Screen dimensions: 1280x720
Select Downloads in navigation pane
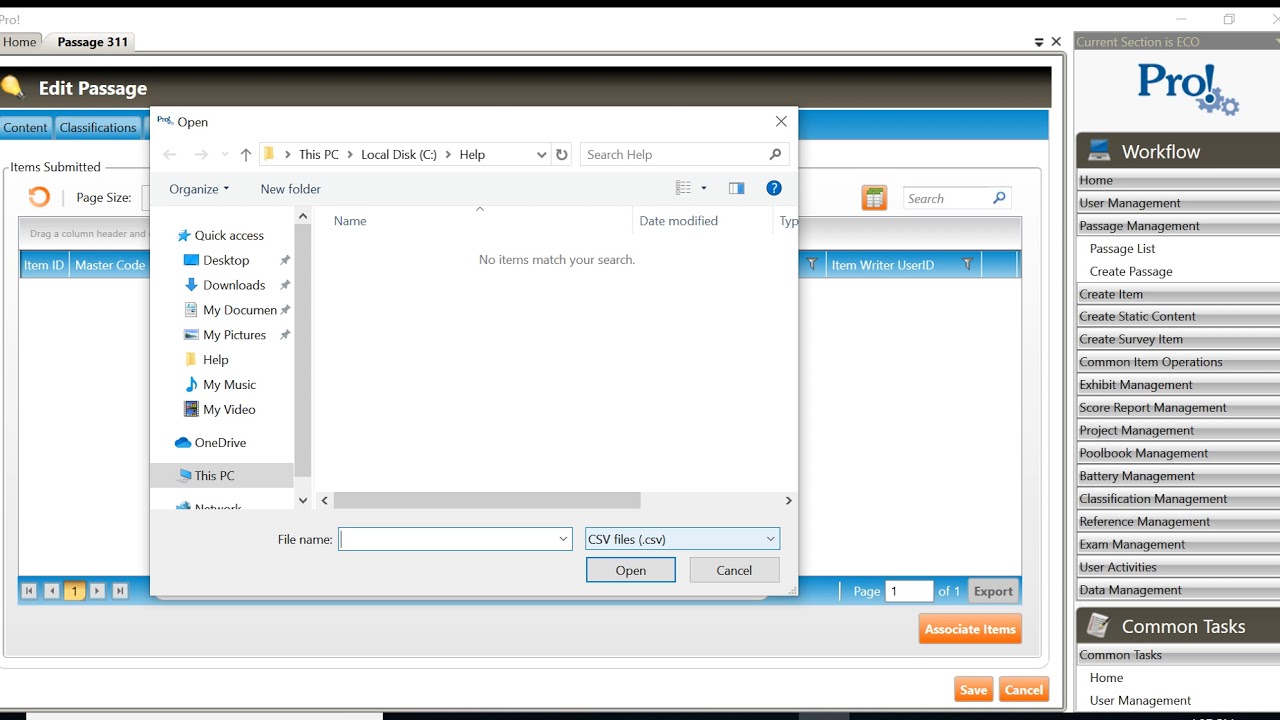234,285
